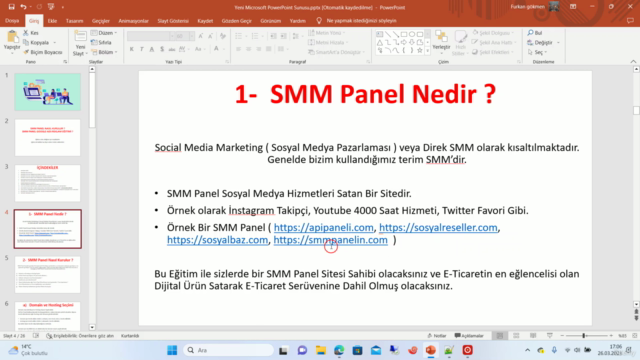The image size is (640, 360).
Task: Toggle italic T formatting
Action: click(142, 49)
